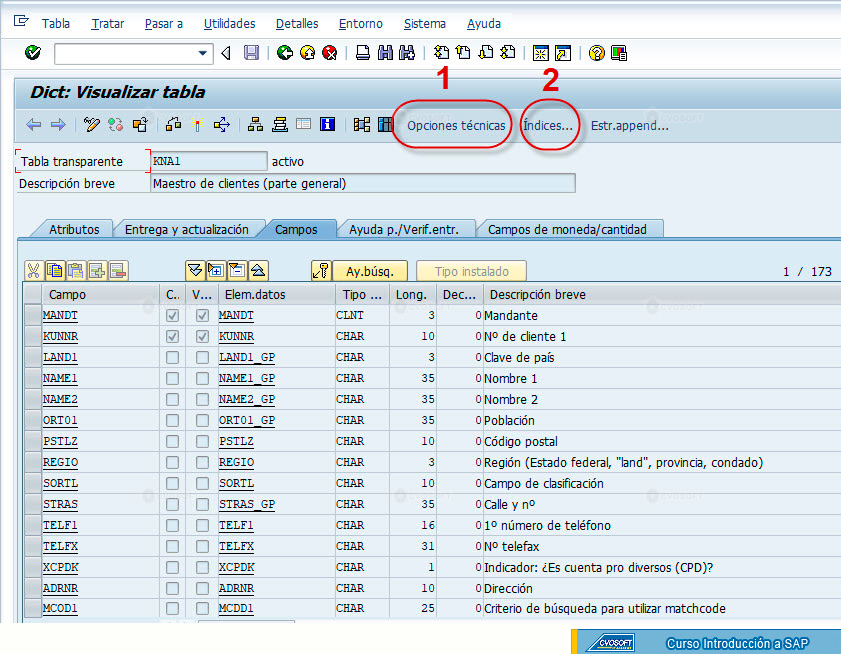Open the command field dropdown arrow
This screenshot has width=841, height=654.
point(202,53)
